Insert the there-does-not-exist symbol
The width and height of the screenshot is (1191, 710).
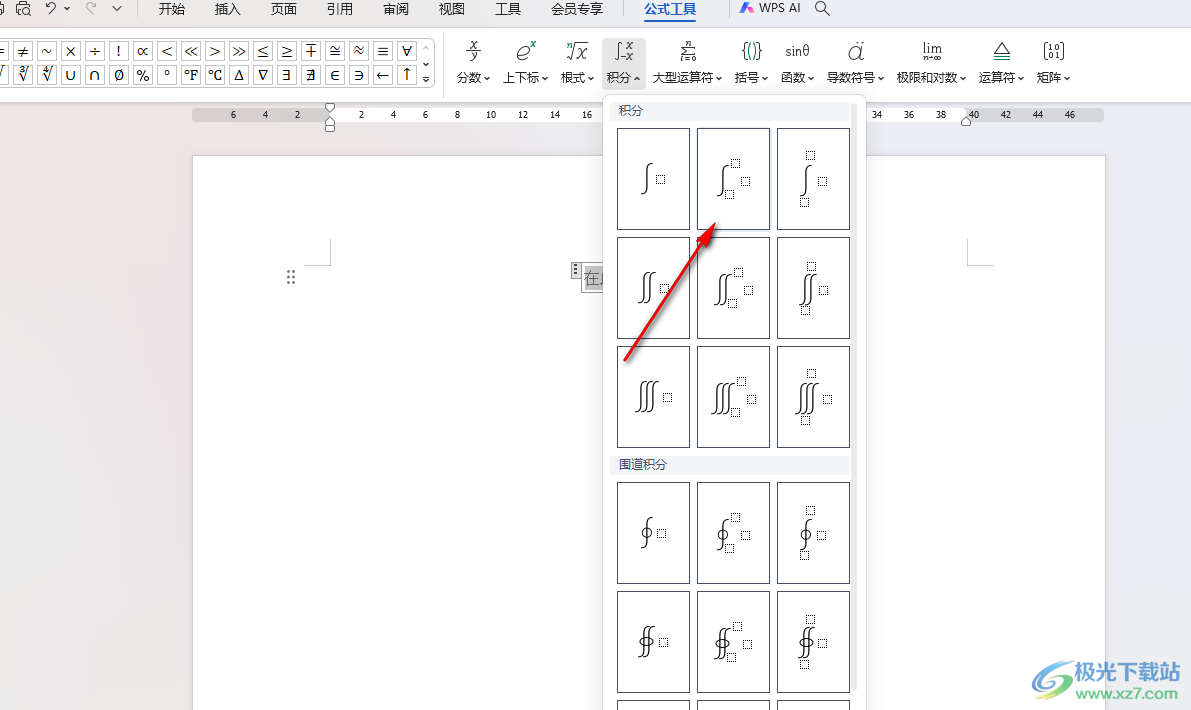[311, 74]
